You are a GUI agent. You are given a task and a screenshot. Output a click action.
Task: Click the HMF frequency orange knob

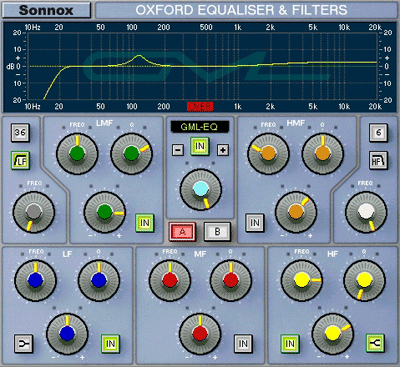click(268, 154)
